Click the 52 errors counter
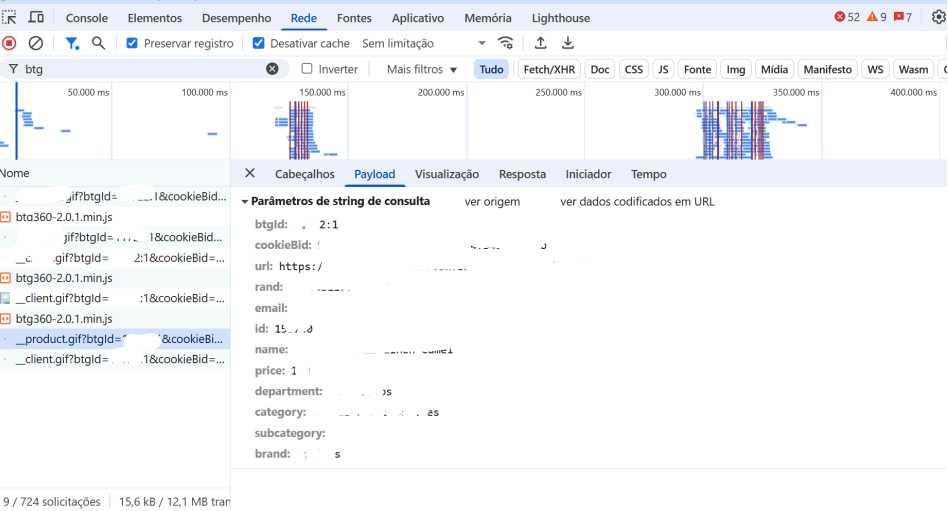Image resolution: width=948 pixels, height=511 pixels. pyautogui.click(x=847, y=17)
